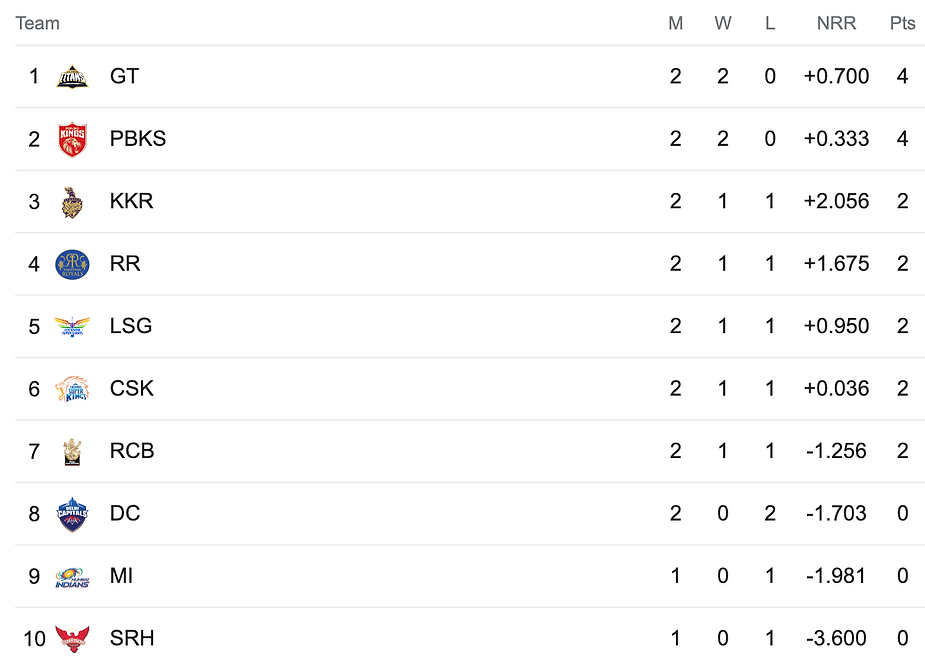Click the LSG team logo
The width and height of the screenshot is (925, 670).
coord(72,326)
